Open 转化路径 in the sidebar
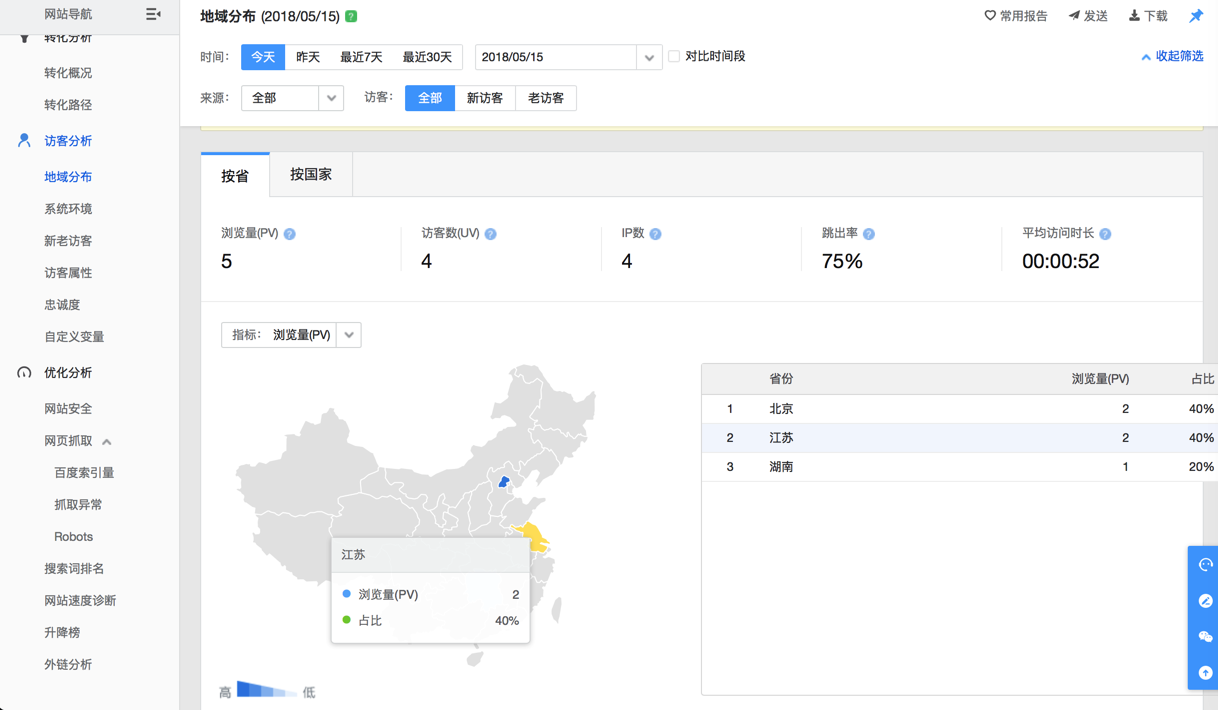 (68, 105)
